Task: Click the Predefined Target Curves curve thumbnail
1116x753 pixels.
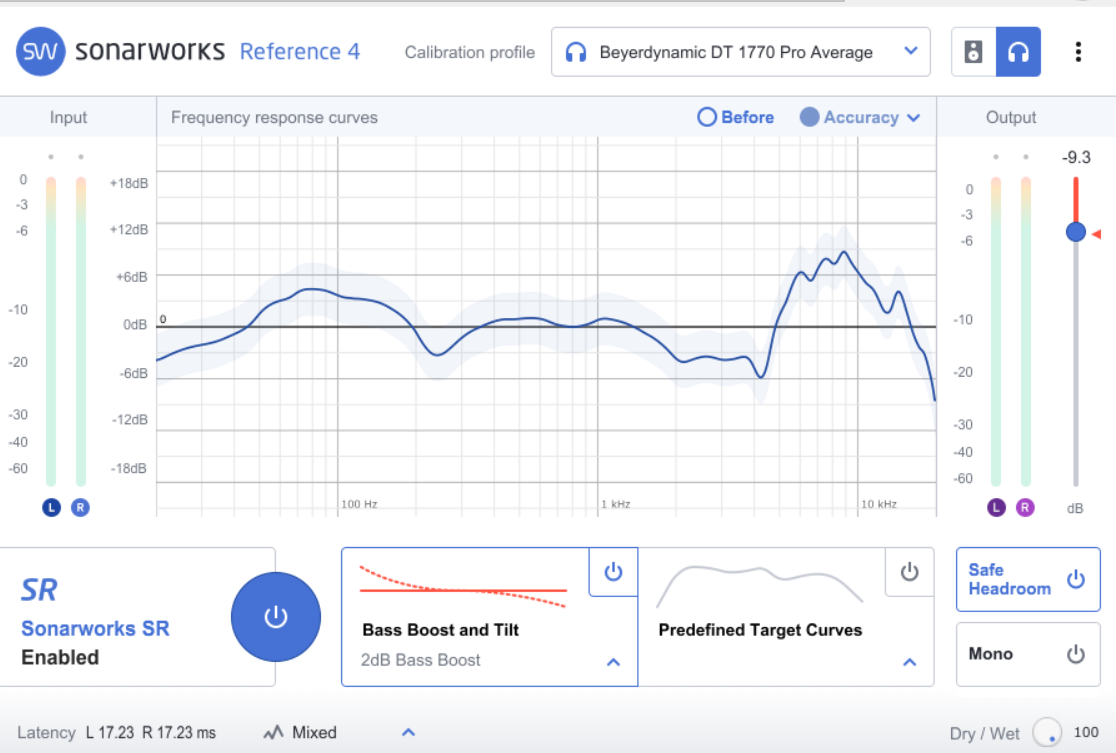Action: [x=759, y=586]
